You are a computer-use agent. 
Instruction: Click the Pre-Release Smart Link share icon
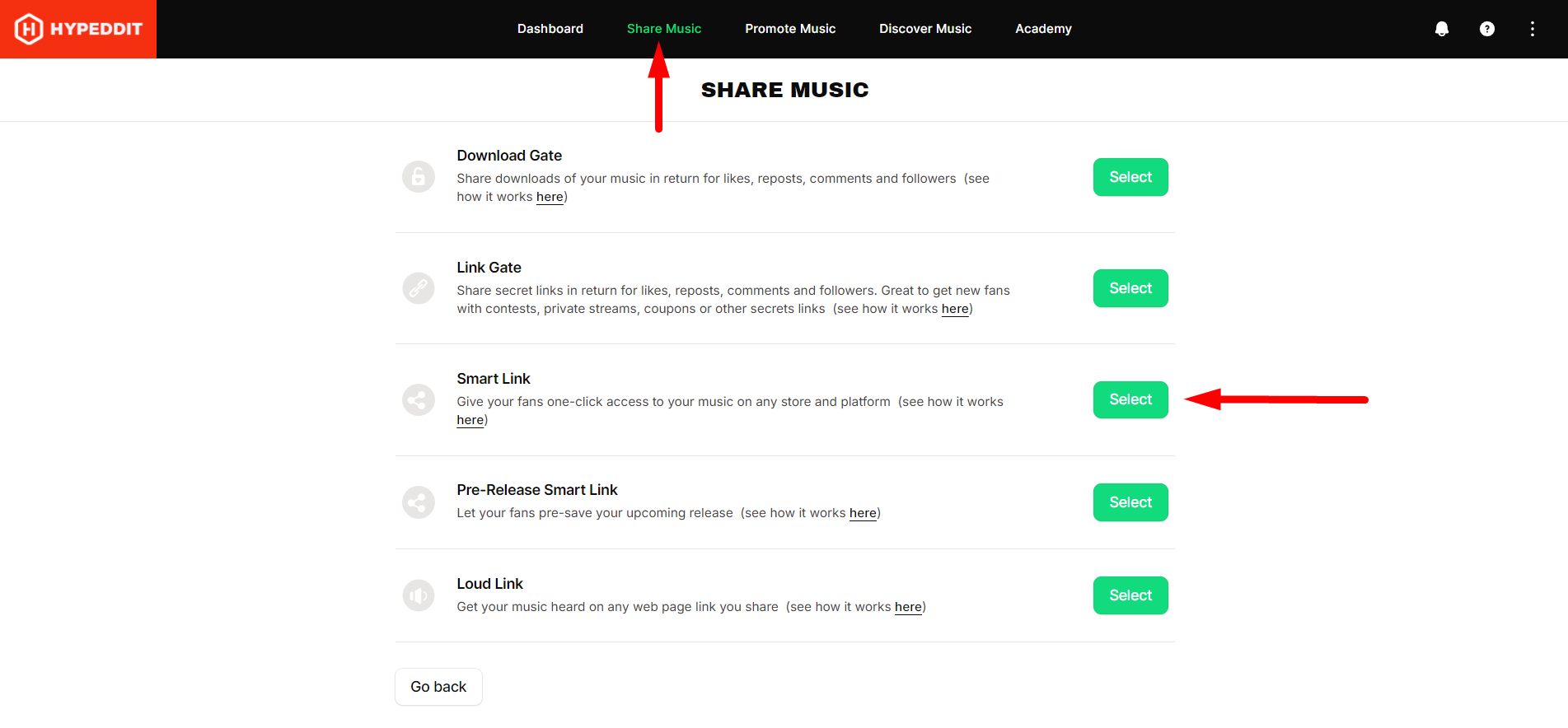click(419, 502)
